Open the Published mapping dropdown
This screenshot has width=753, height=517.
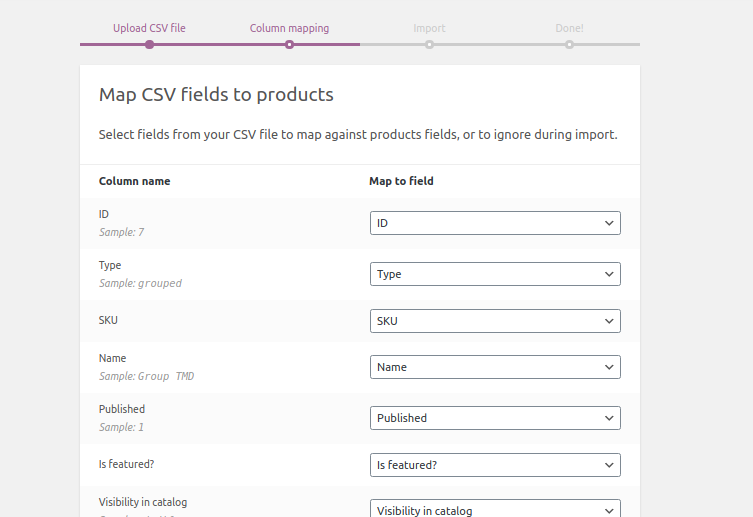point(495,418)
